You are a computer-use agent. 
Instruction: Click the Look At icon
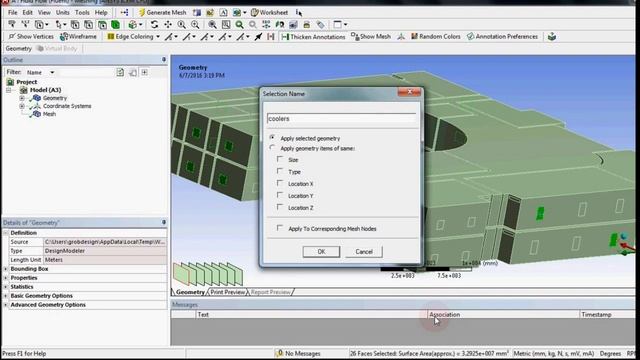pyautogui.click(x=280, y=25)
